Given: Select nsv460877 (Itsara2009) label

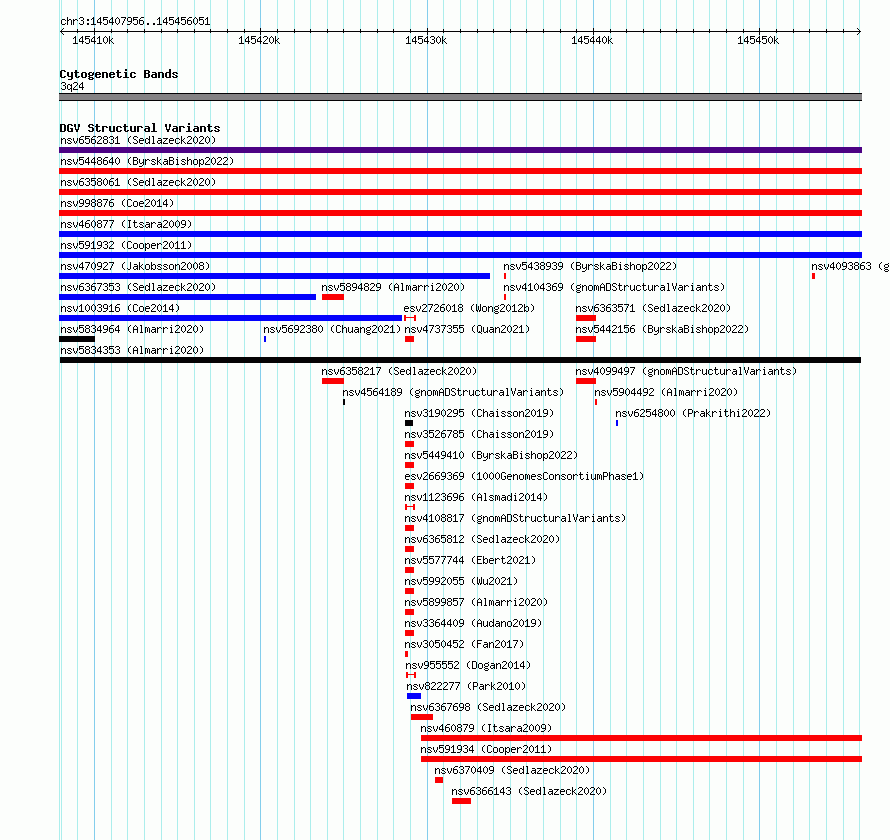Looking at the screenshot, I should 126,224.
